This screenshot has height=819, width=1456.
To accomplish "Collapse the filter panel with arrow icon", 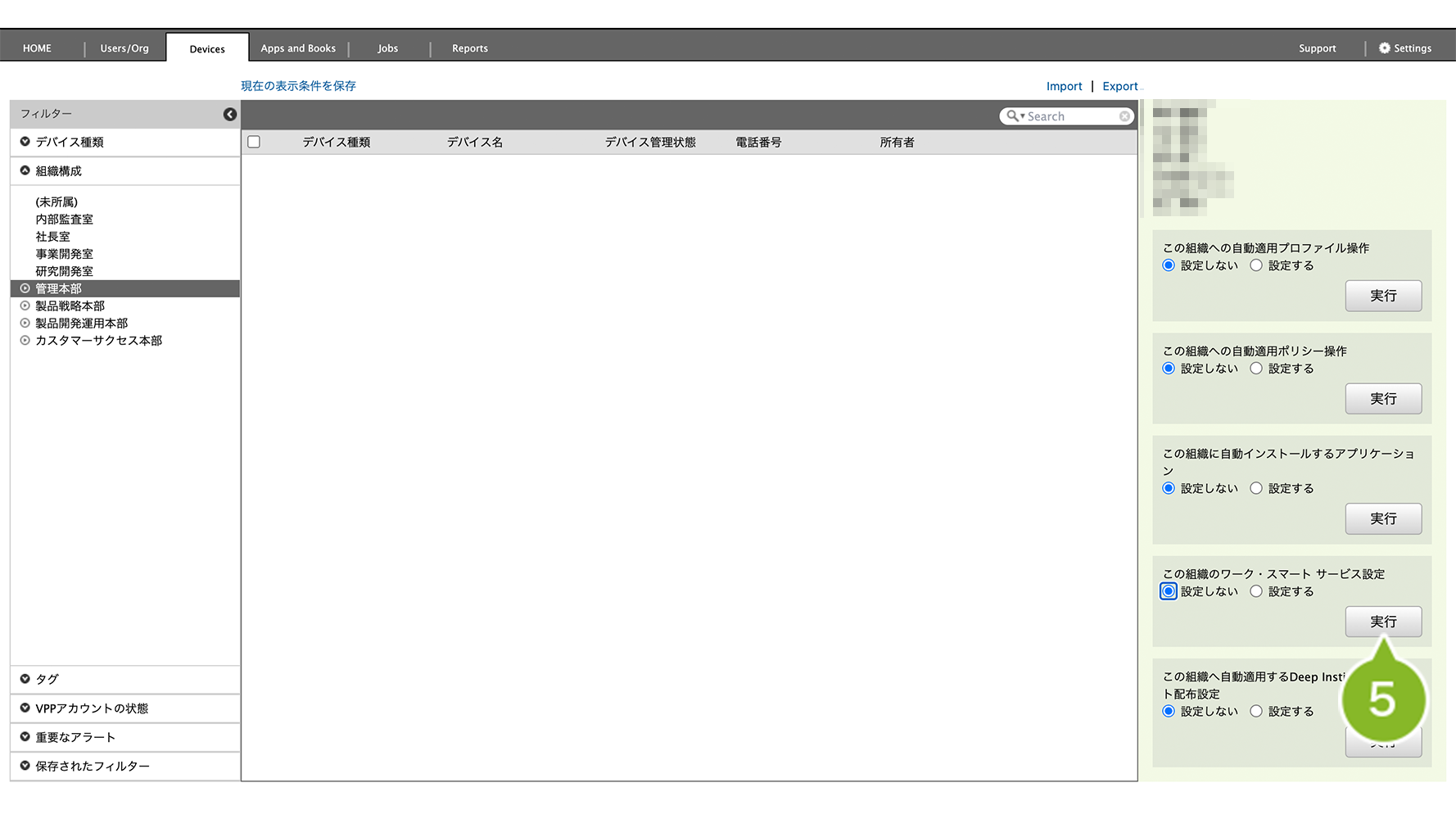I will click(230, 115).
